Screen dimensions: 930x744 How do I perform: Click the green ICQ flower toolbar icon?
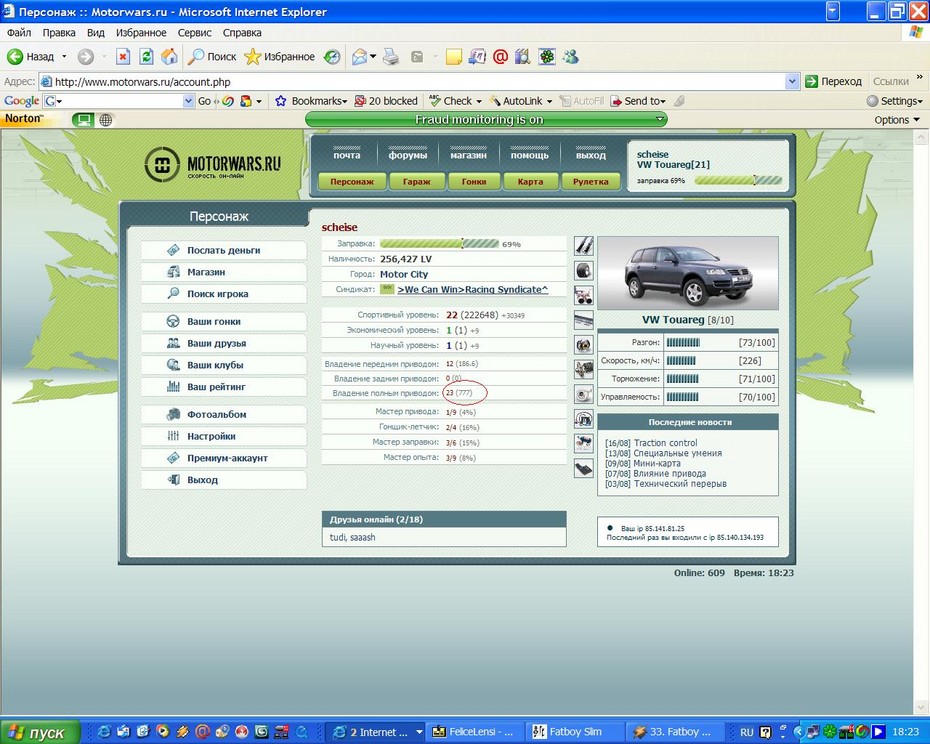(546, 57)
